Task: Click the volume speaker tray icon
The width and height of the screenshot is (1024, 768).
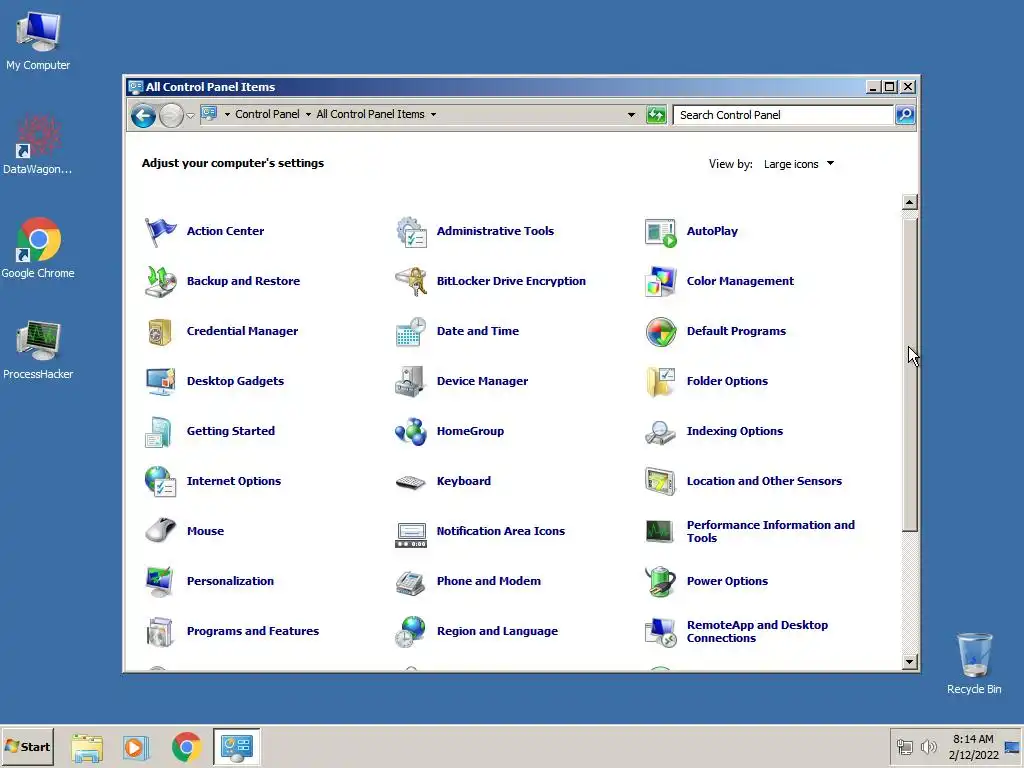Action: point(928,747)
